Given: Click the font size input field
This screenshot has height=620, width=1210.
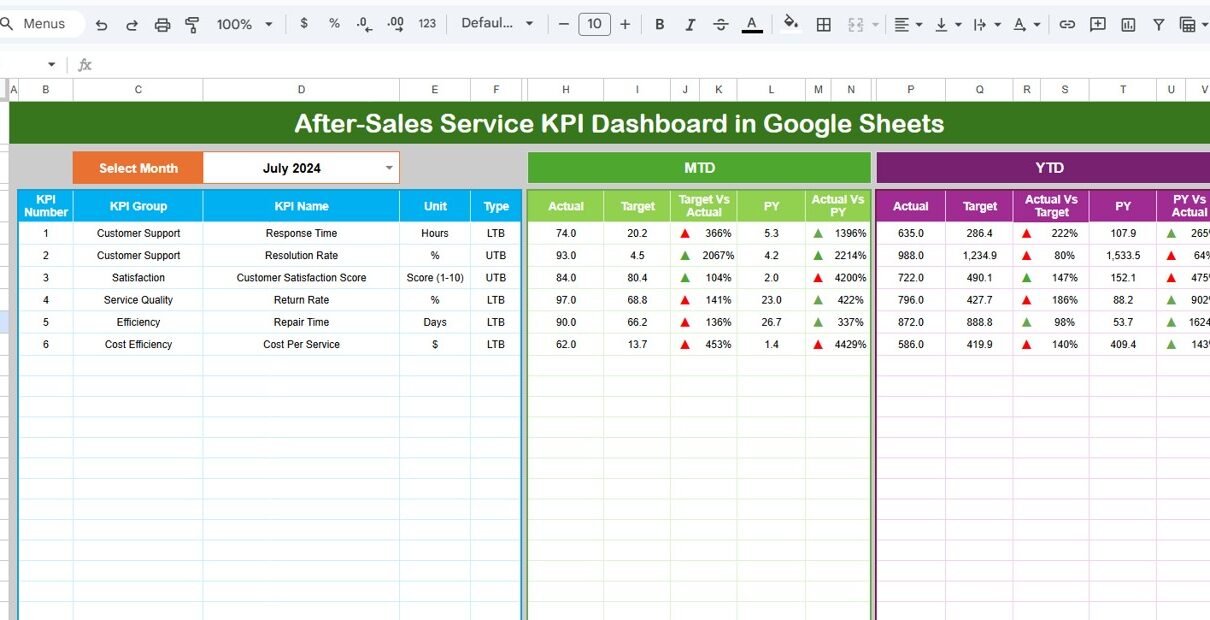Looking at the screenshot, I should point(594,24).
